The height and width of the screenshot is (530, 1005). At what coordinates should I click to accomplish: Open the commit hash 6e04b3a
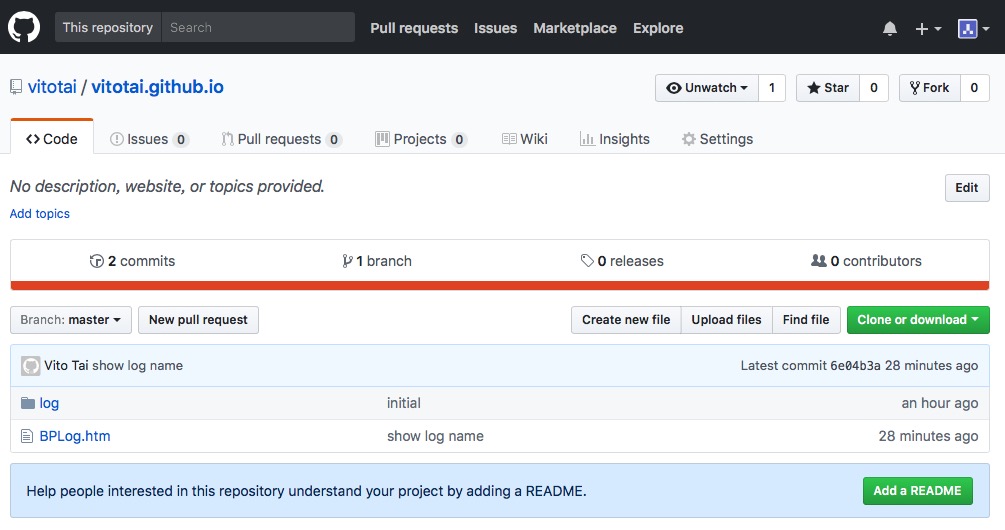coord(855,366)
